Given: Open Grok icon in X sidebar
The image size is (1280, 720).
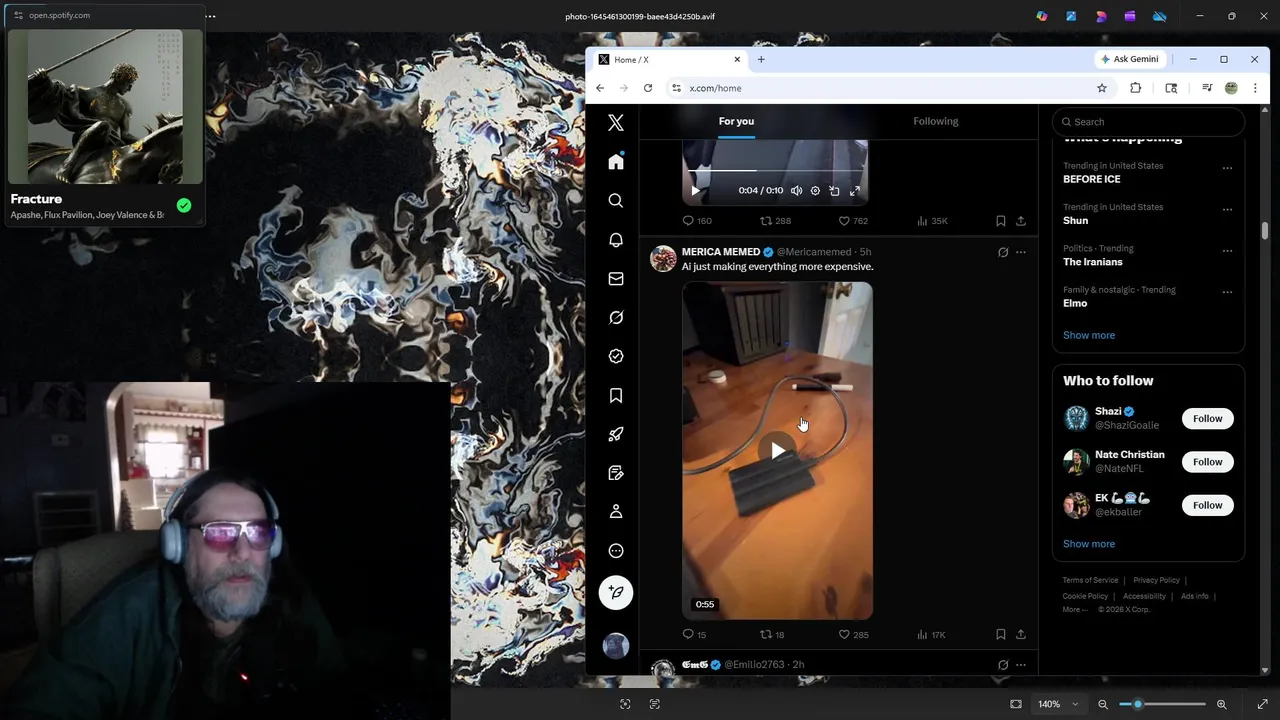Looking at the screenshot, I should [x=616, y=318].
